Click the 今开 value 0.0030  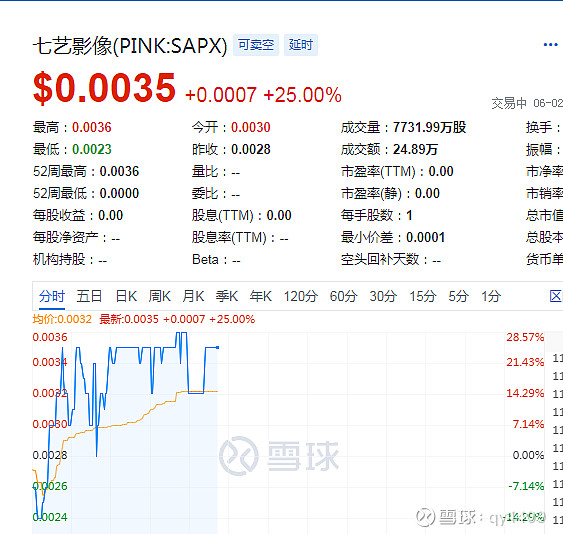tap(251, 127)
